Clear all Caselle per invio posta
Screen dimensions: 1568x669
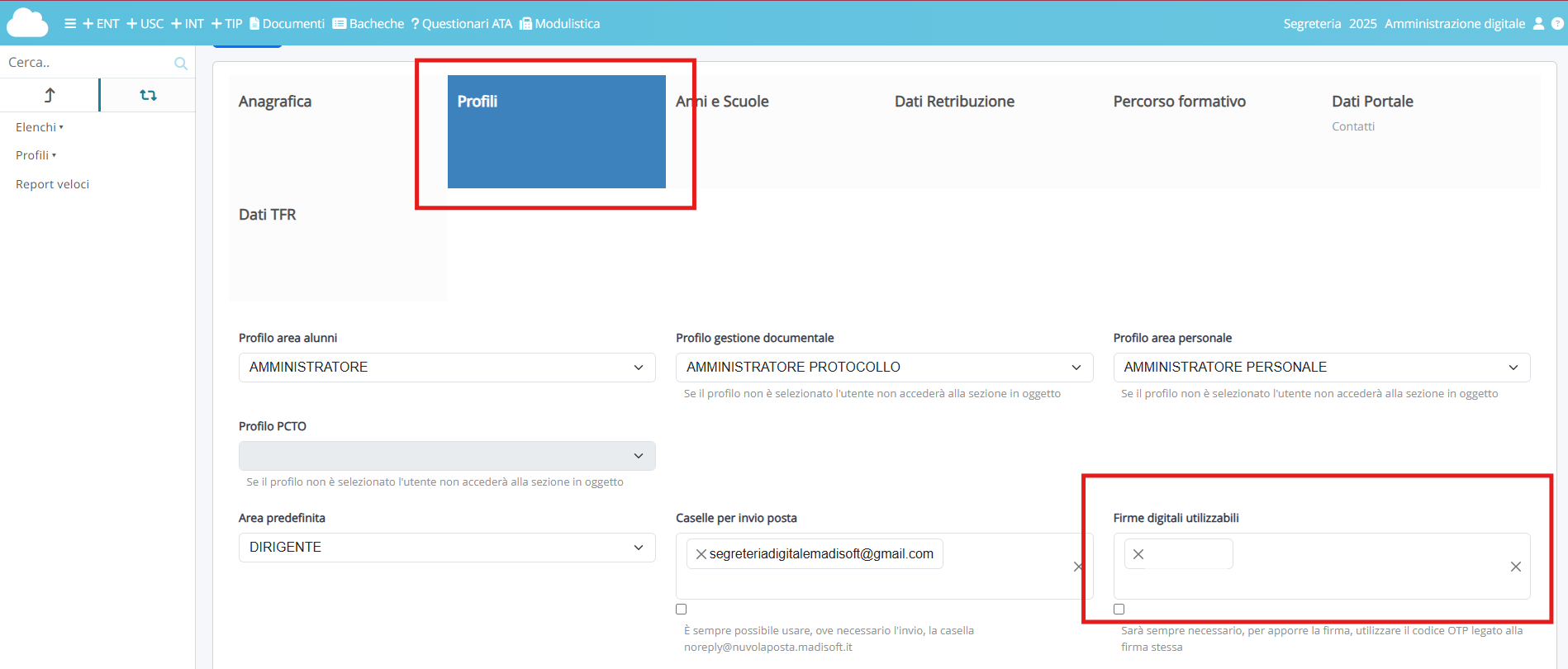click(1078, 567)
